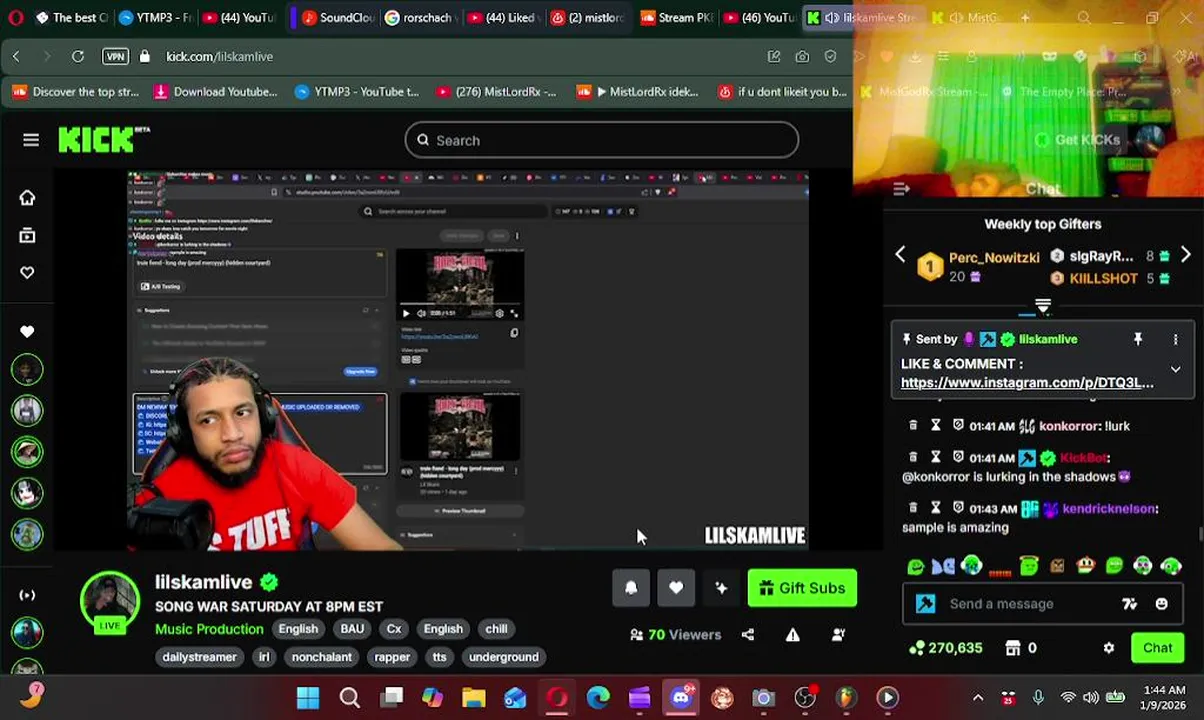Open the shield privacy icon in address bar
The height and width of the screenshot is (720, 1204).
pos(830,57)
